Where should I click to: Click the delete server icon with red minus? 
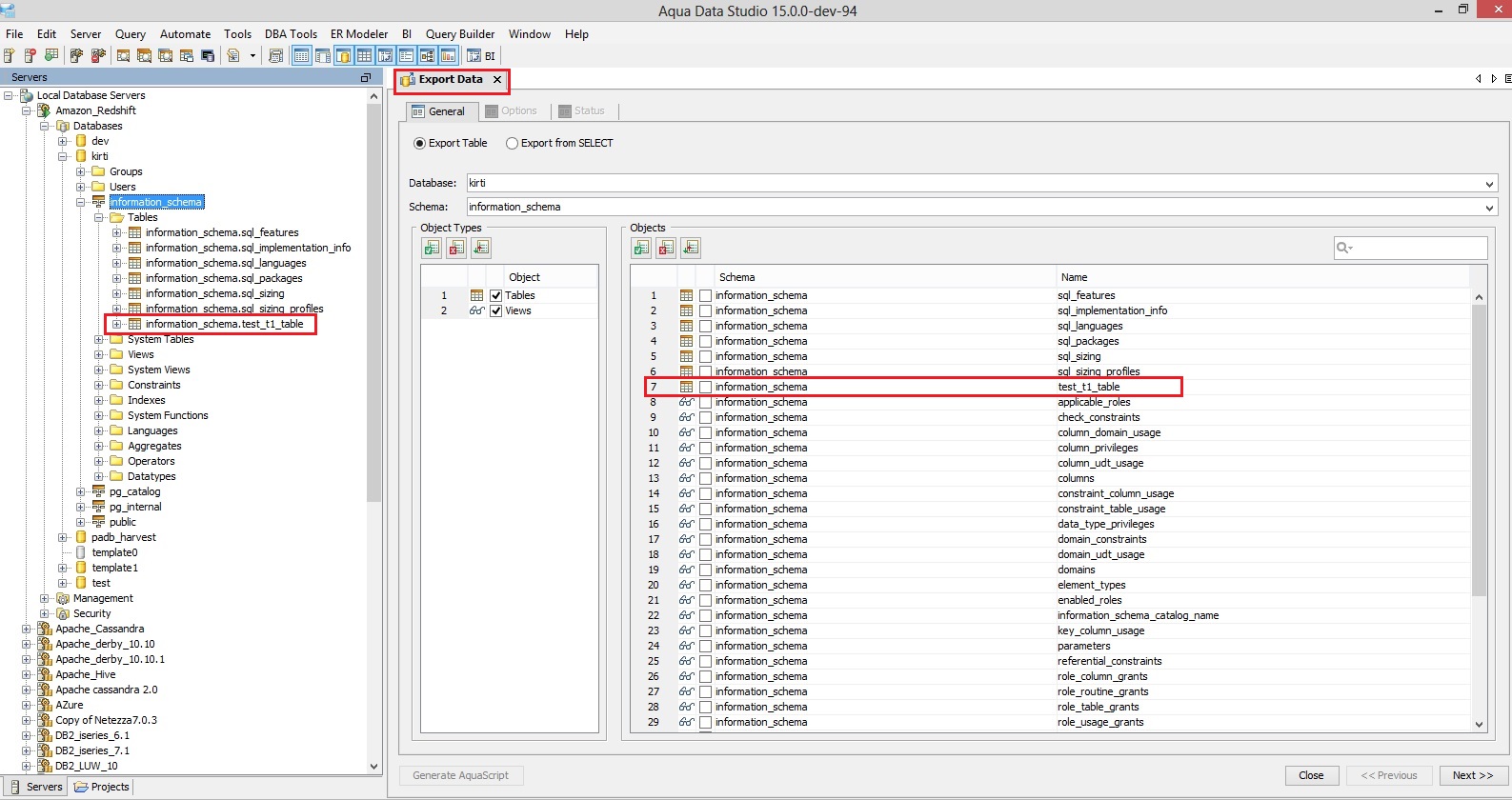pyautogui.click(x=30, y=56)
